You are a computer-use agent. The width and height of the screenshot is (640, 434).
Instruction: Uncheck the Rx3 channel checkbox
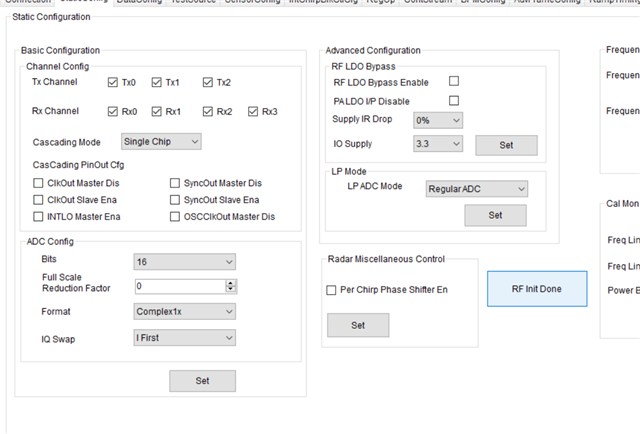(253, 111)
